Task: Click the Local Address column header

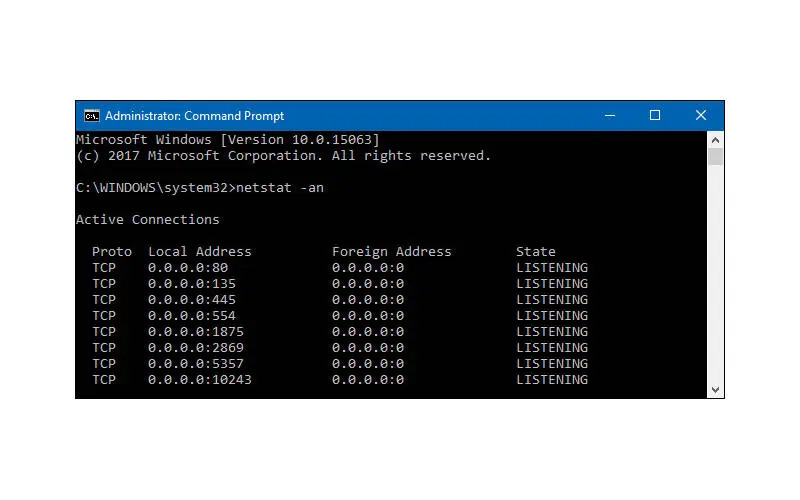Action: [200, 252]
